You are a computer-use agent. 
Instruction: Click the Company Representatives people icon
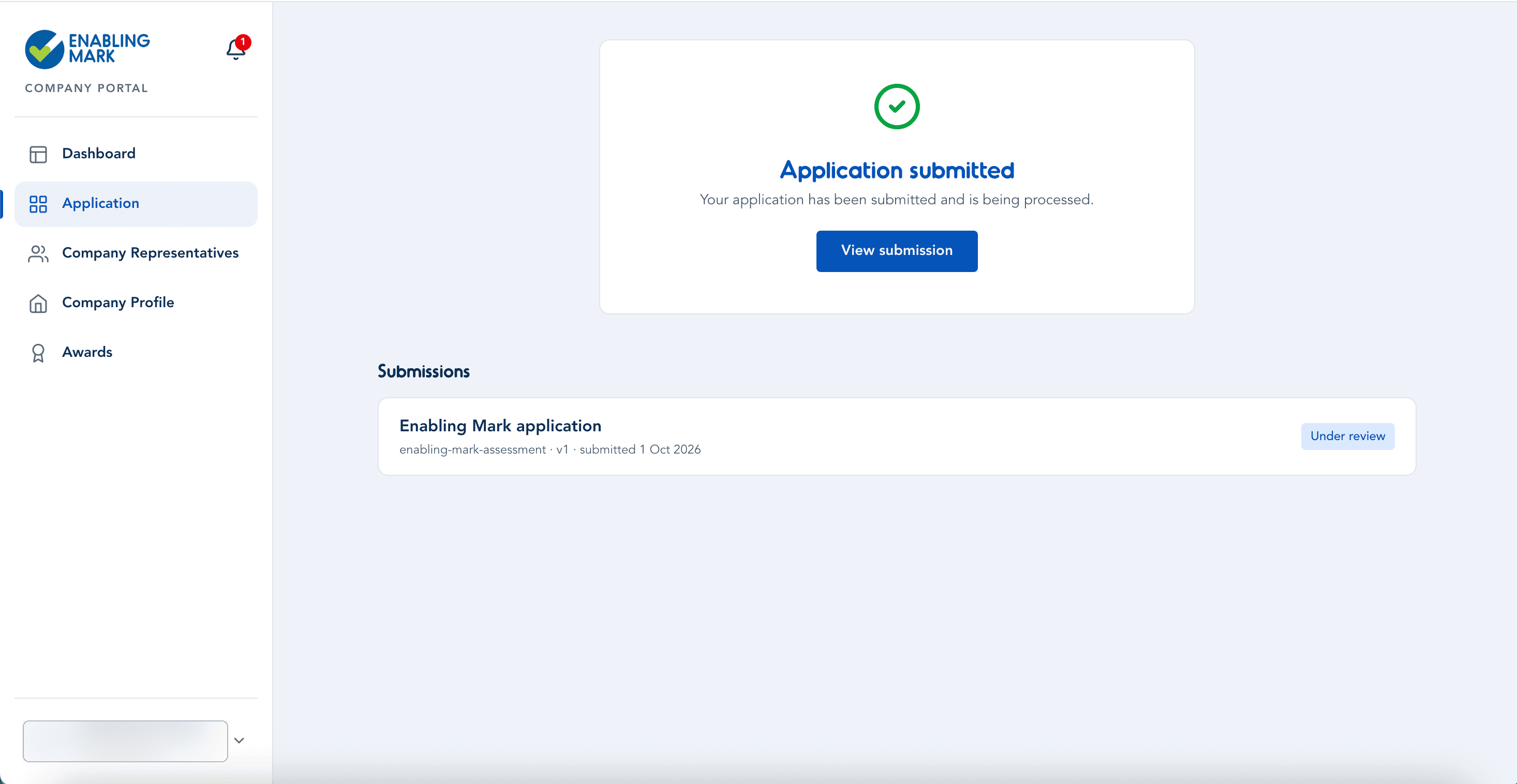pos(38,254)
